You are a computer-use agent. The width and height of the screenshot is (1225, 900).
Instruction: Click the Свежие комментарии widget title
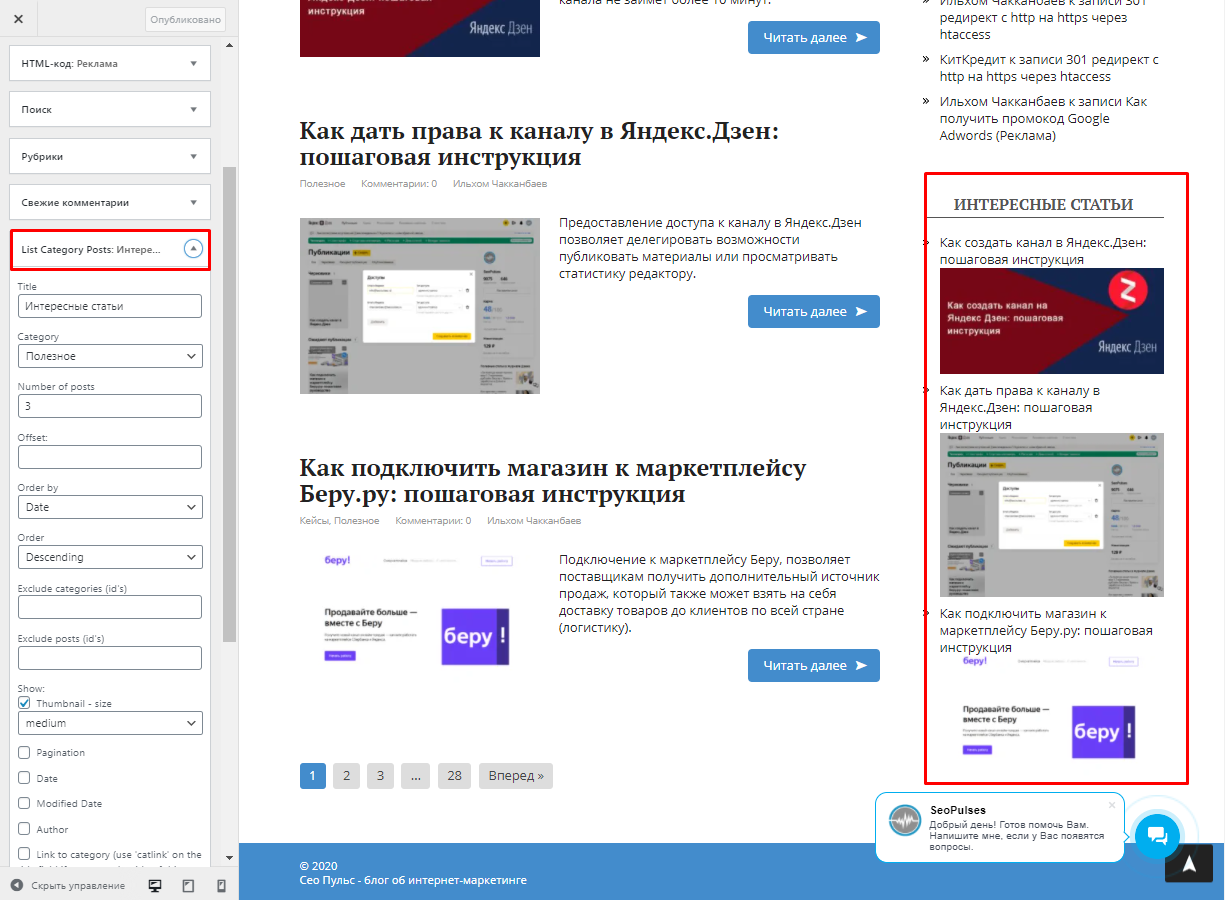75,202
